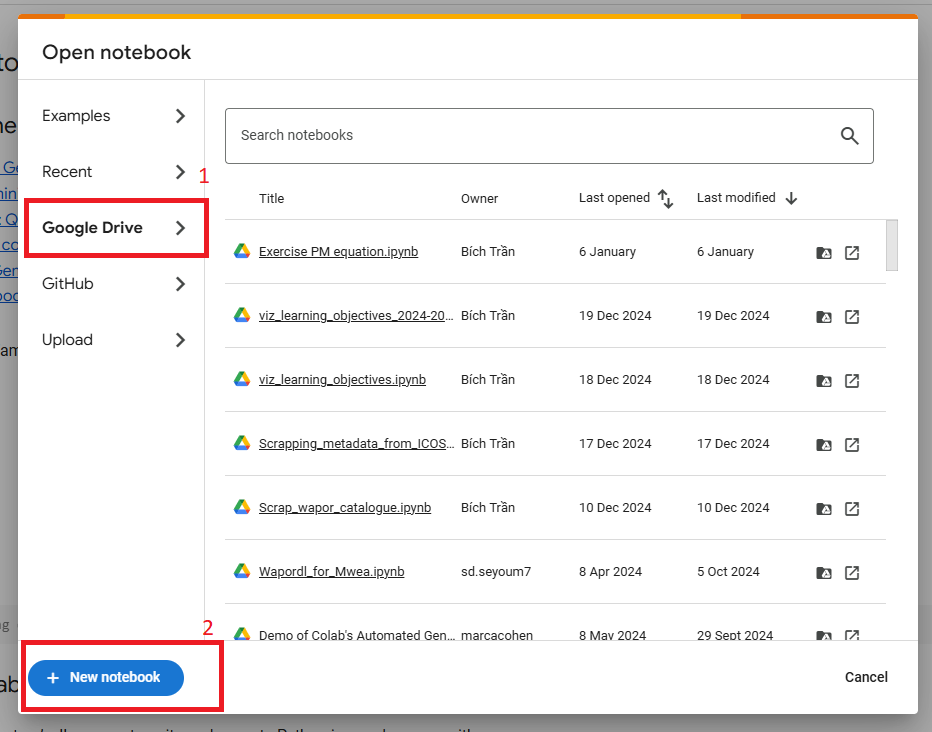
Task: Click the magnifier icon in the search box
Action: 849,136
